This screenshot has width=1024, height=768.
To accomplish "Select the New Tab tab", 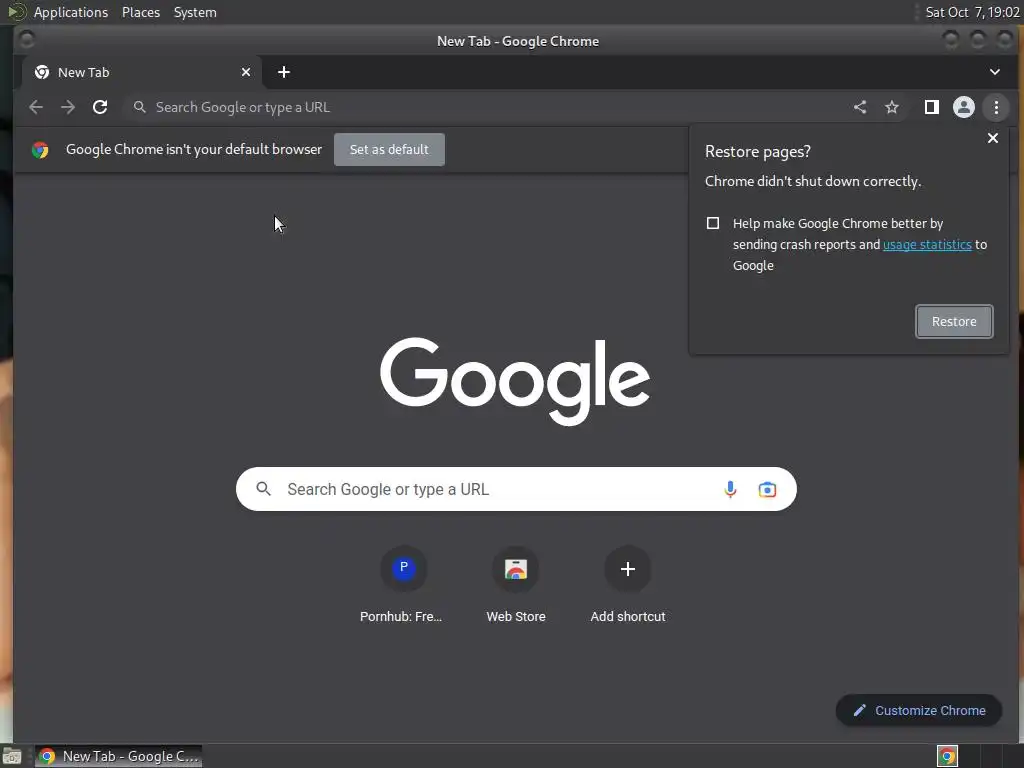I will 142,72.
